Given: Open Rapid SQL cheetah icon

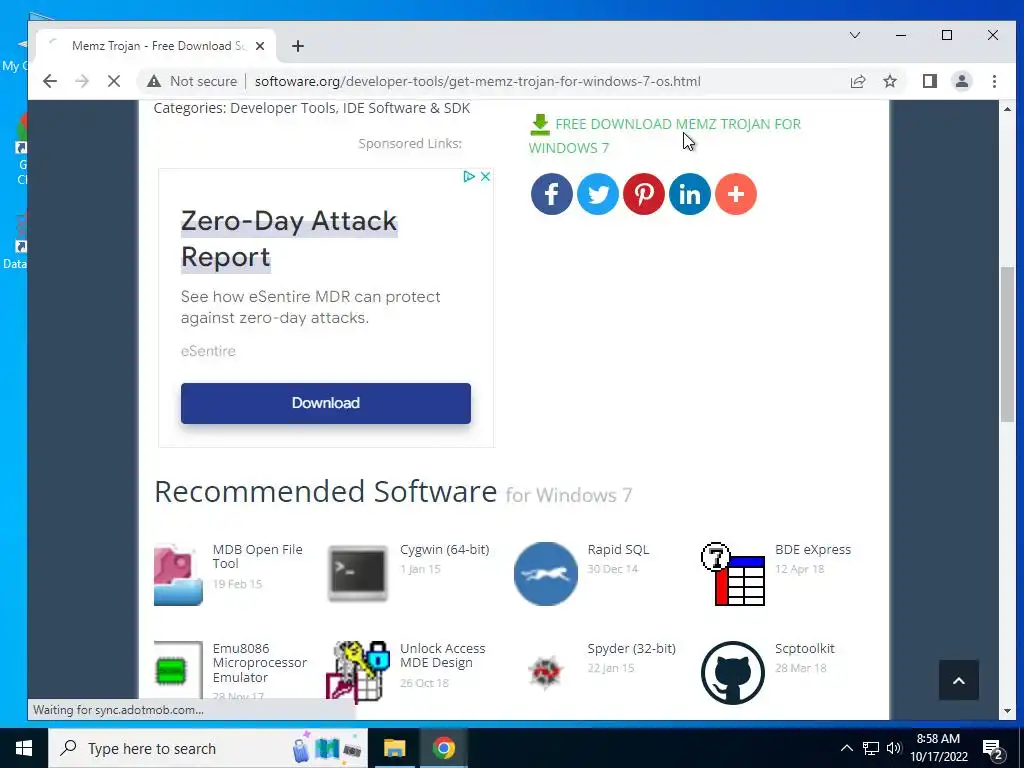Looking at the screenshot, I should point(545,573).
